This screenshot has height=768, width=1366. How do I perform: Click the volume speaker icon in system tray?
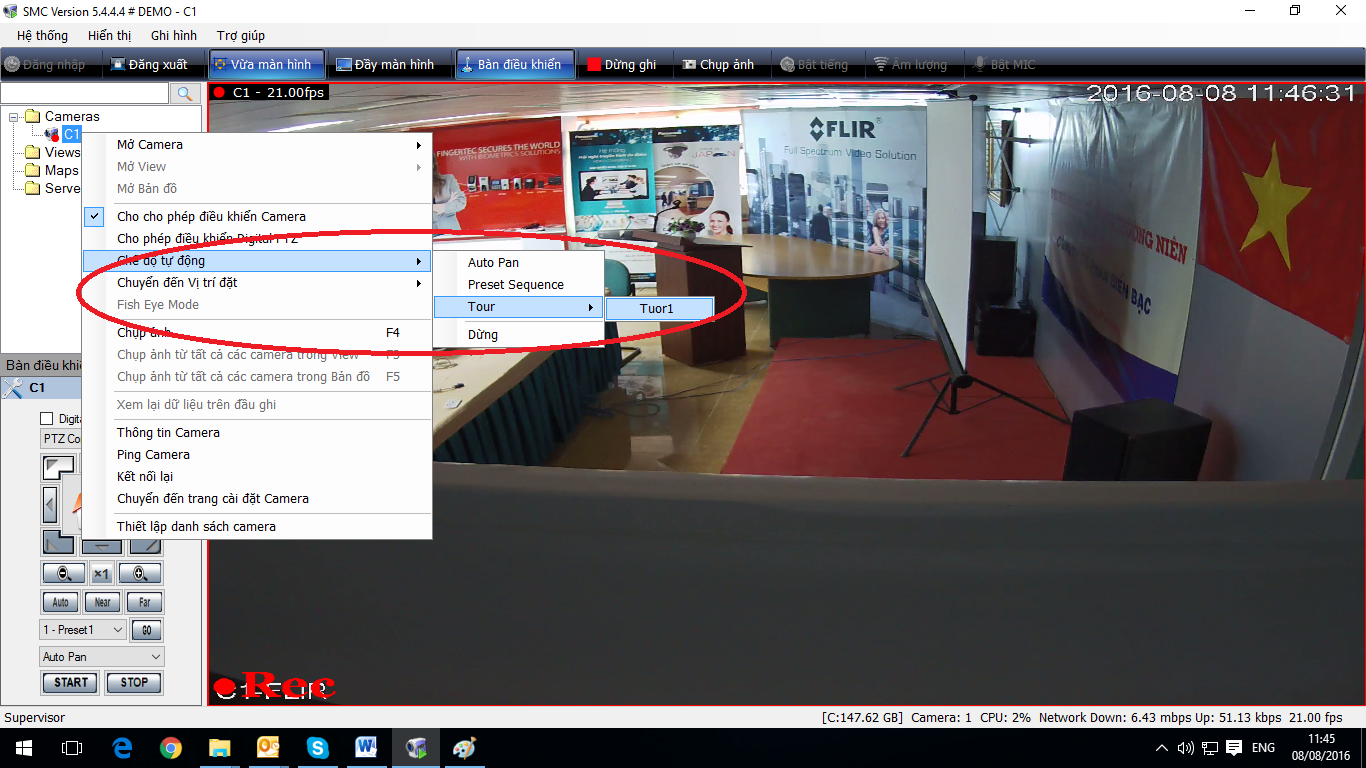1186,748
